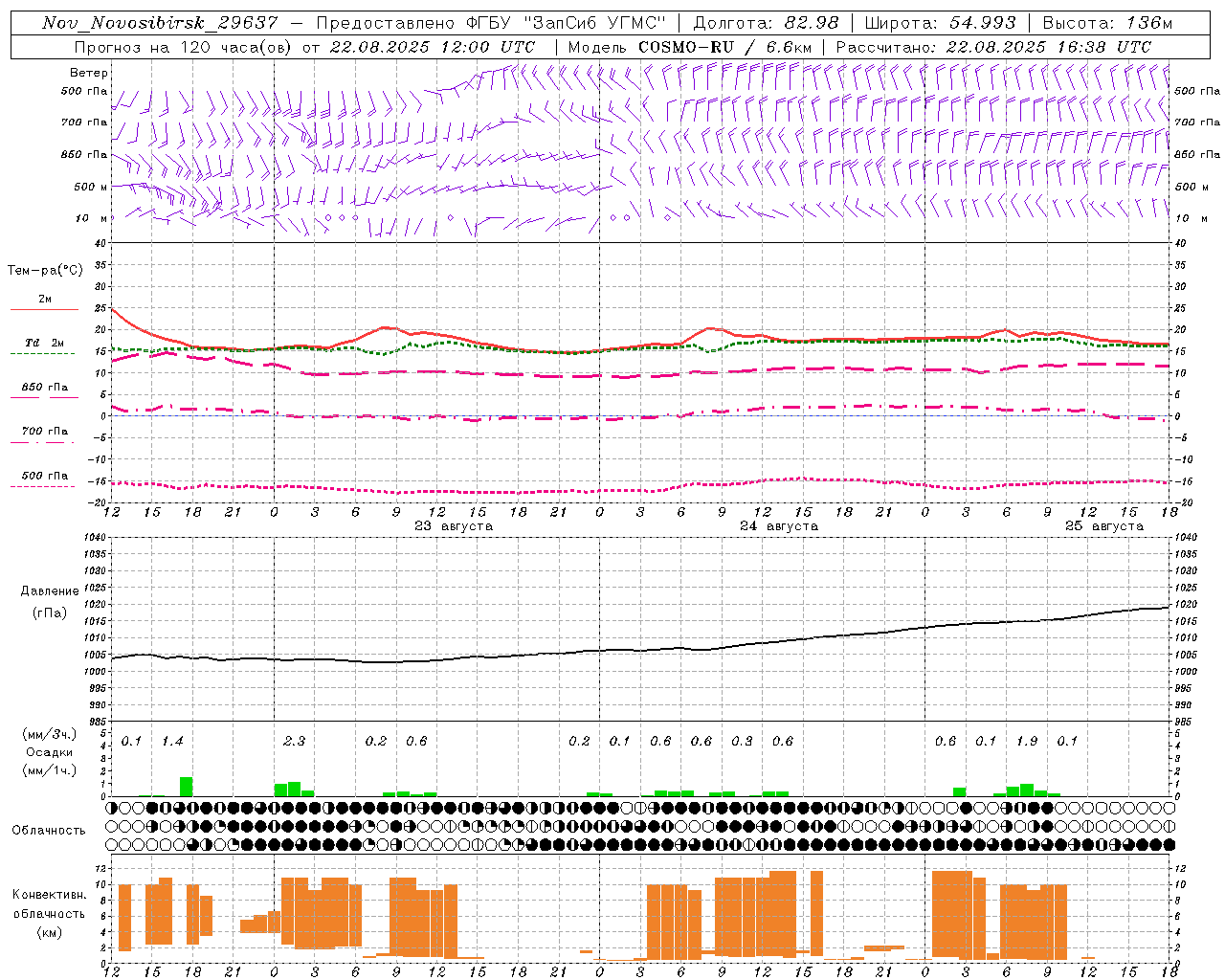The width and height of the screenshot is (1225, 980).
Task: Click the 1.9 precipitation total
Action: 1027,742
